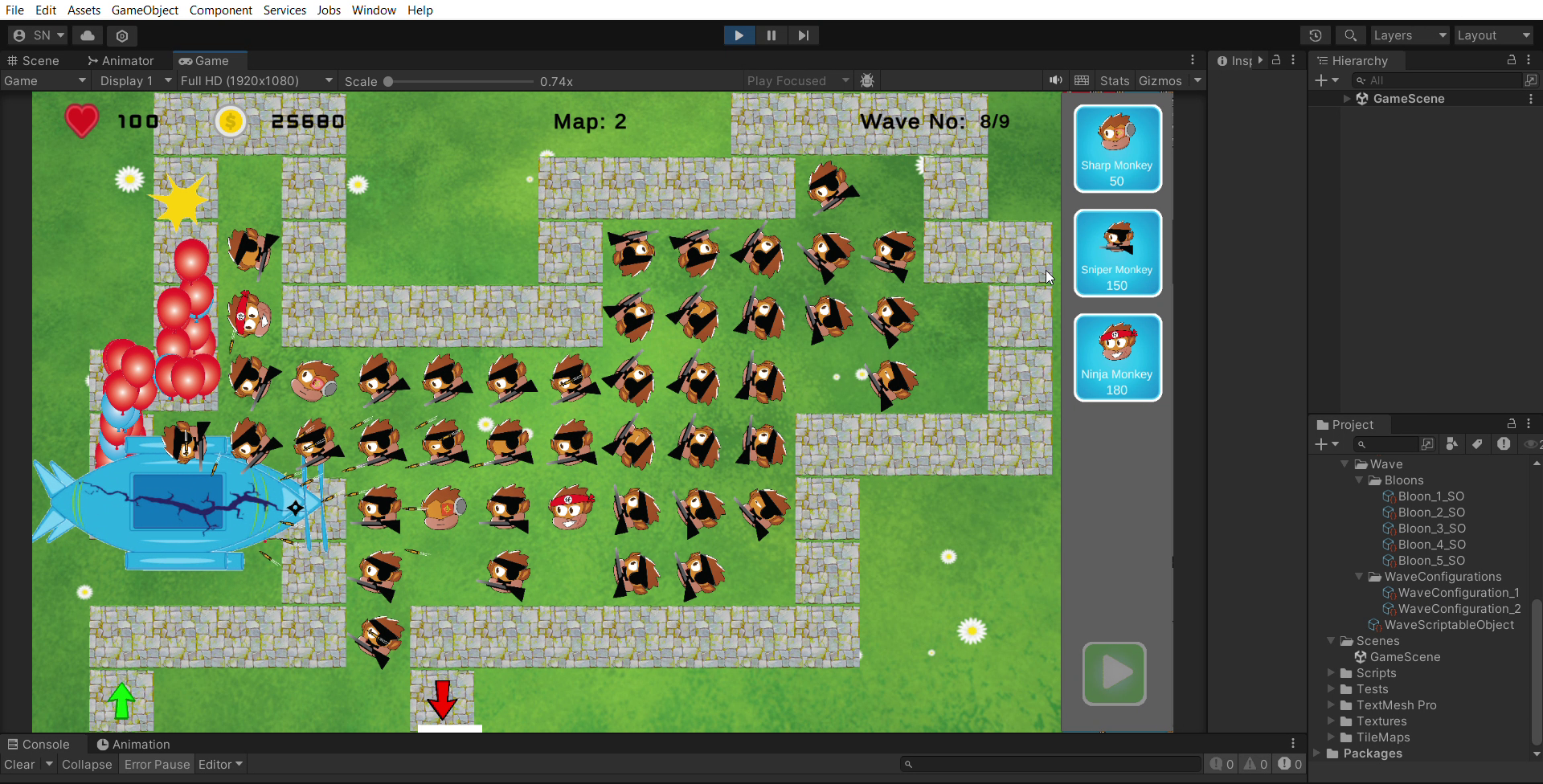Viewport: 1543px width, 784px height.
Task: Select the Sharp Monkey tower card
Action: click(1117, 149)
